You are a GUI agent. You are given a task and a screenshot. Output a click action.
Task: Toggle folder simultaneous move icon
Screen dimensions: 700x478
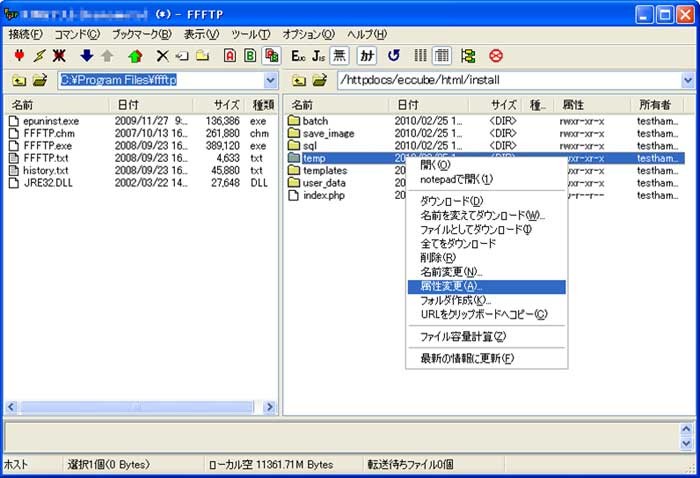(x=468, y=56)
